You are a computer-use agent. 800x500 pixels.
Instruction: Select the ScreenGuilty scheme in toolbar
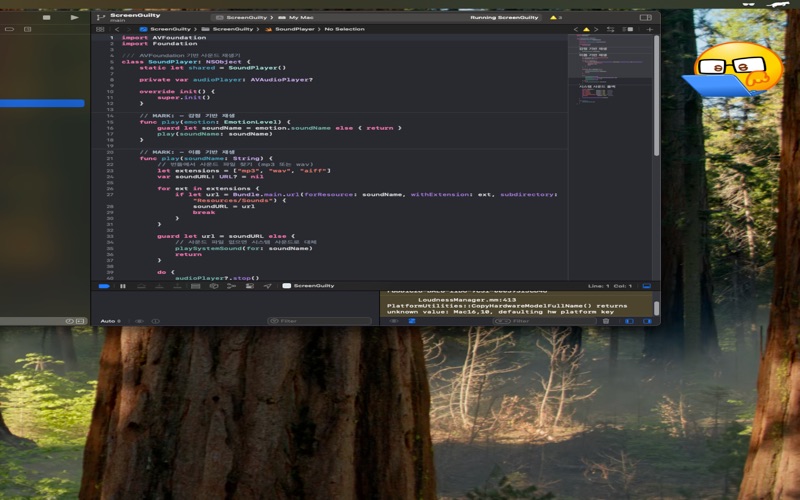point(242,17)
